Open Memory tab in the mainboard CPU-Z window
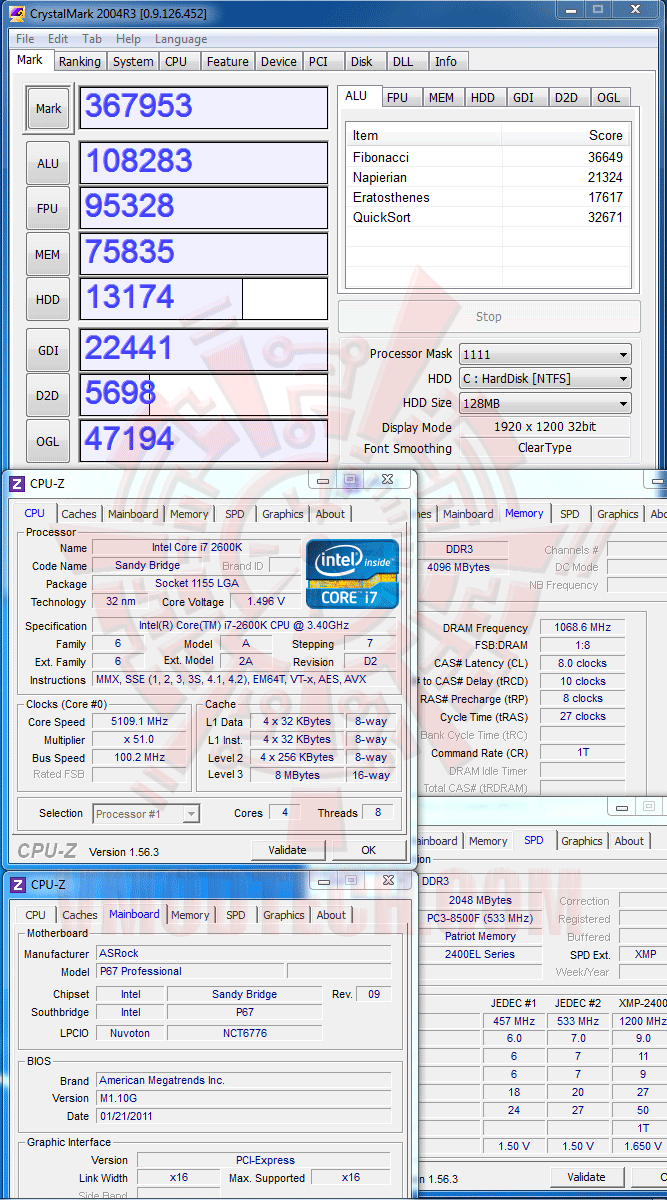 click(190, 915)
